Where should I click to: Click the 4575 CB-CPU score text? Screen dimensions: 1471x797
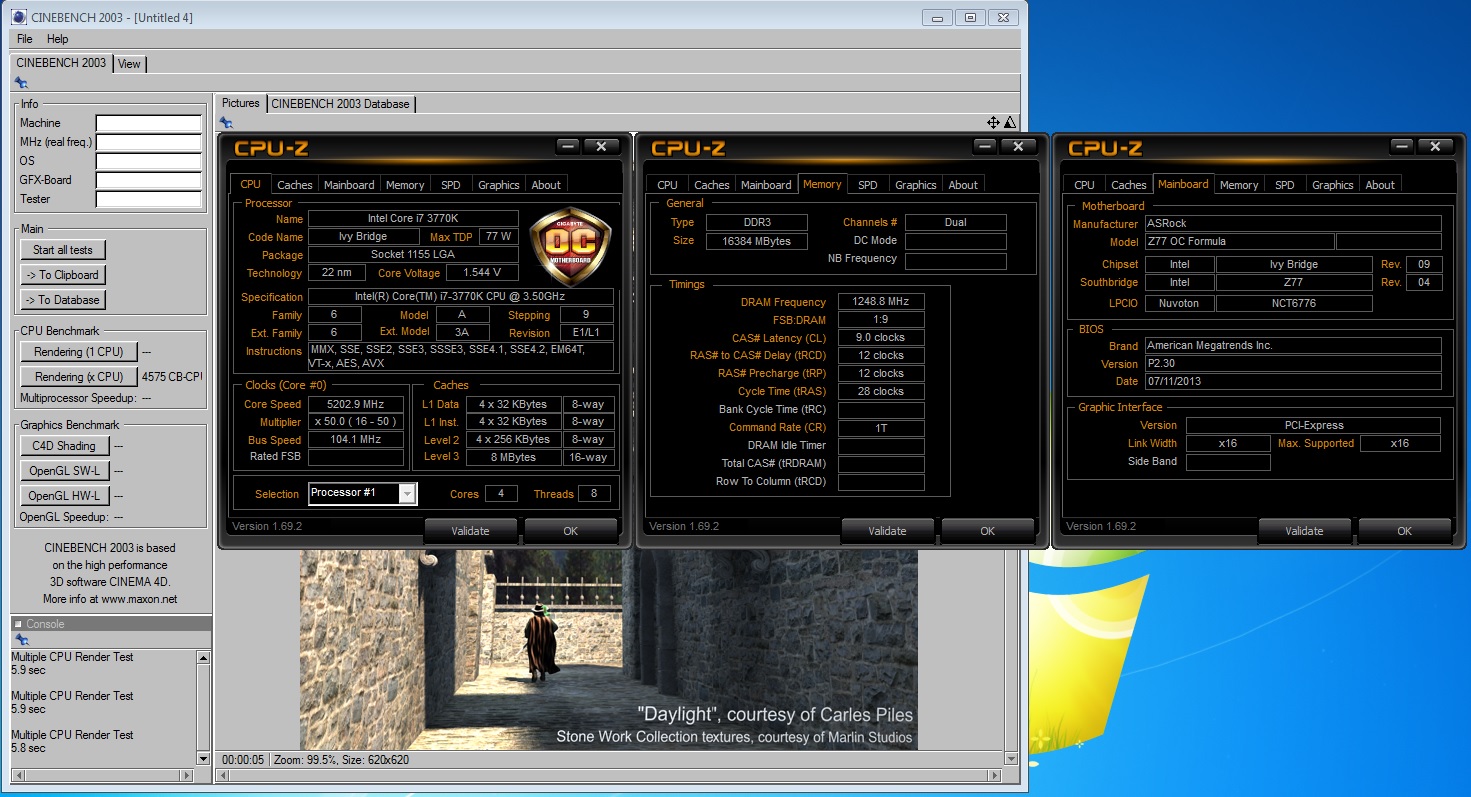click(x=173, y=377)
